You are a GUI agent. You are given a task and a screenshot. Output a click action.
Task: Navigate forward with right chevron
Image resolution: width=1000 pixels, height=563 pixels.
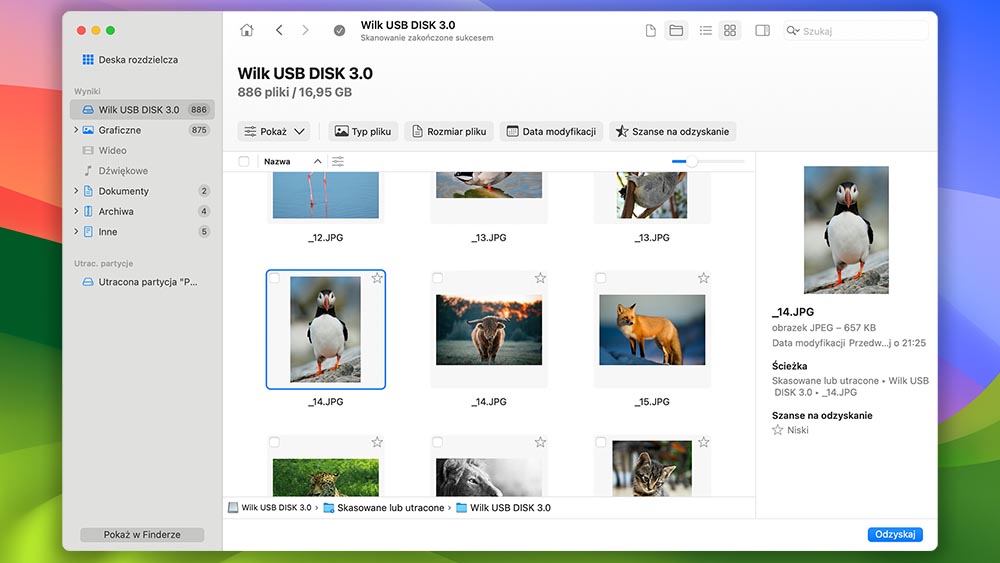[x=305, y=30]
